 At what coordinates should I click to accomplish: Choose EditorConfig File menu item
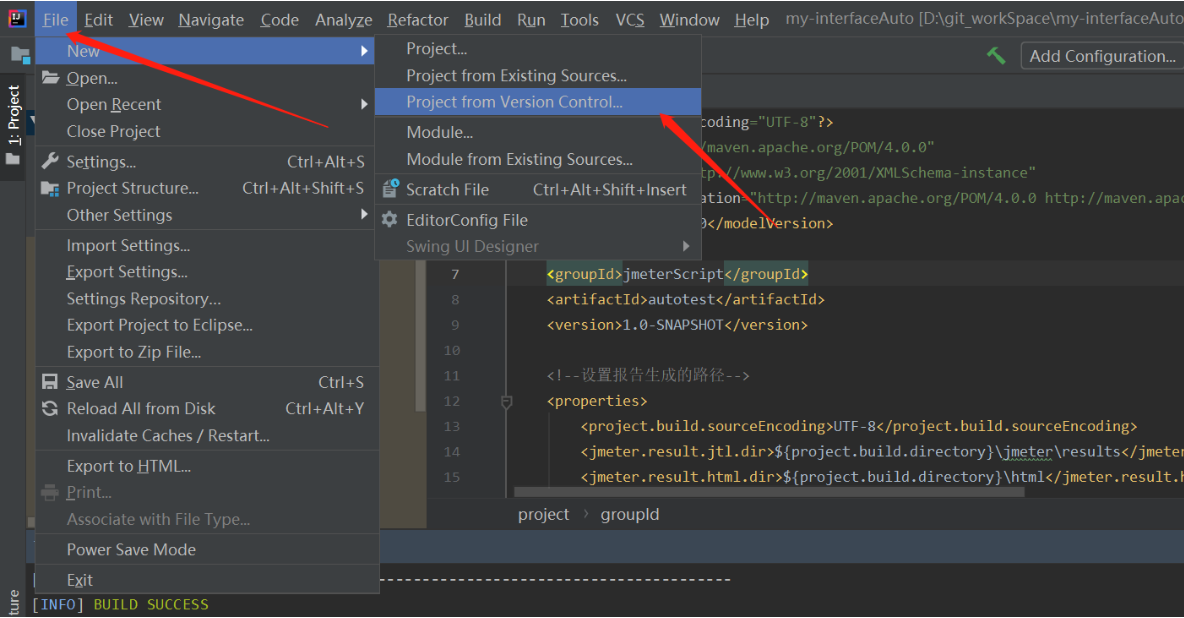pyautogui.click(x=538, y=220)
